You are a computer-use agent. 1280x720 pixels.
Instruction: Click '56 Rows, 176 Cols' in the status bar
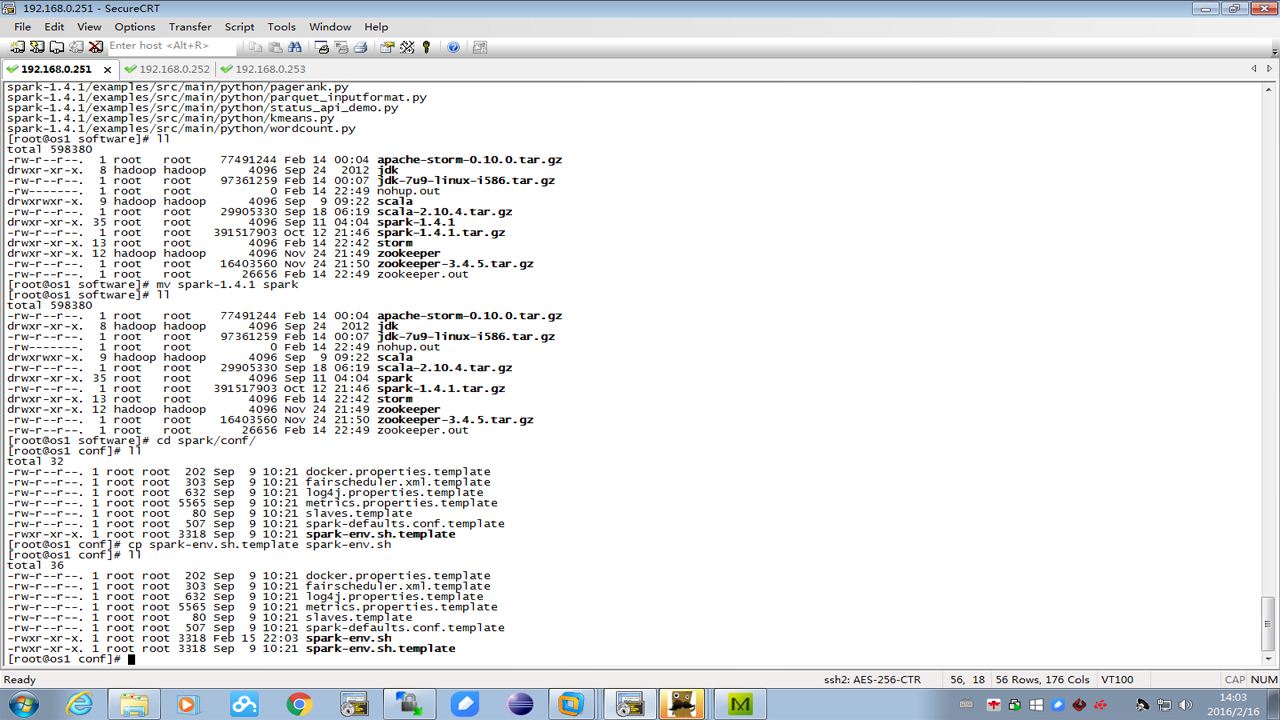coord(1041,680)
